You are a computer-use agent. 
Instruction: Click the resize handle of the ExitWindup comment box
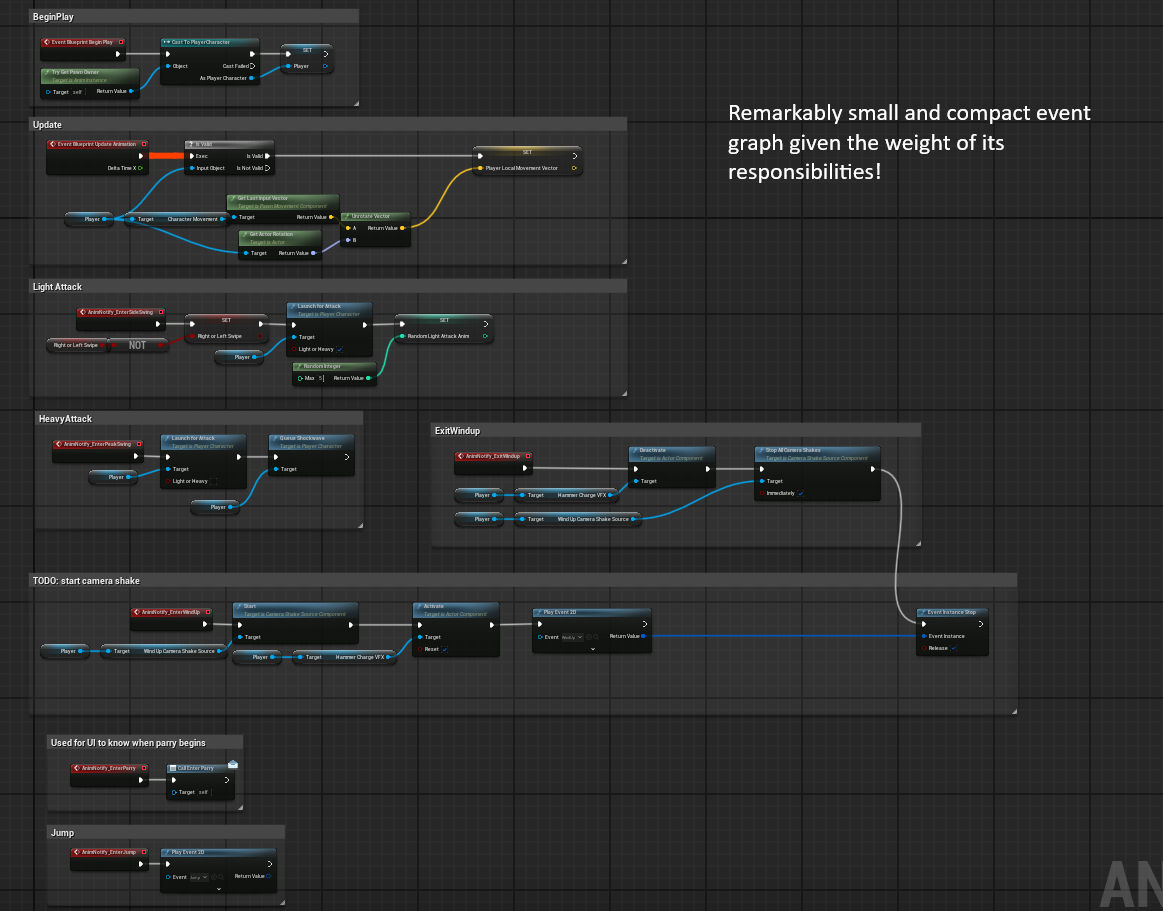coord(917,544)
